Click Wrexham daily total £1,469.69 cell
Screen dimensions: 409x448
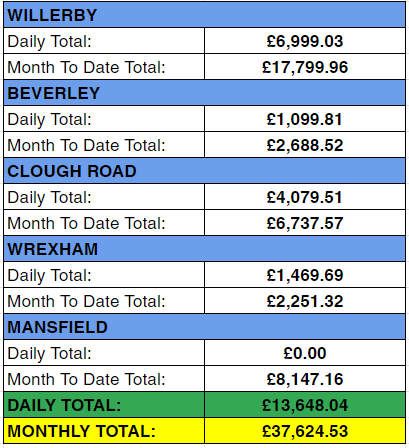click(x=305, y=275)
